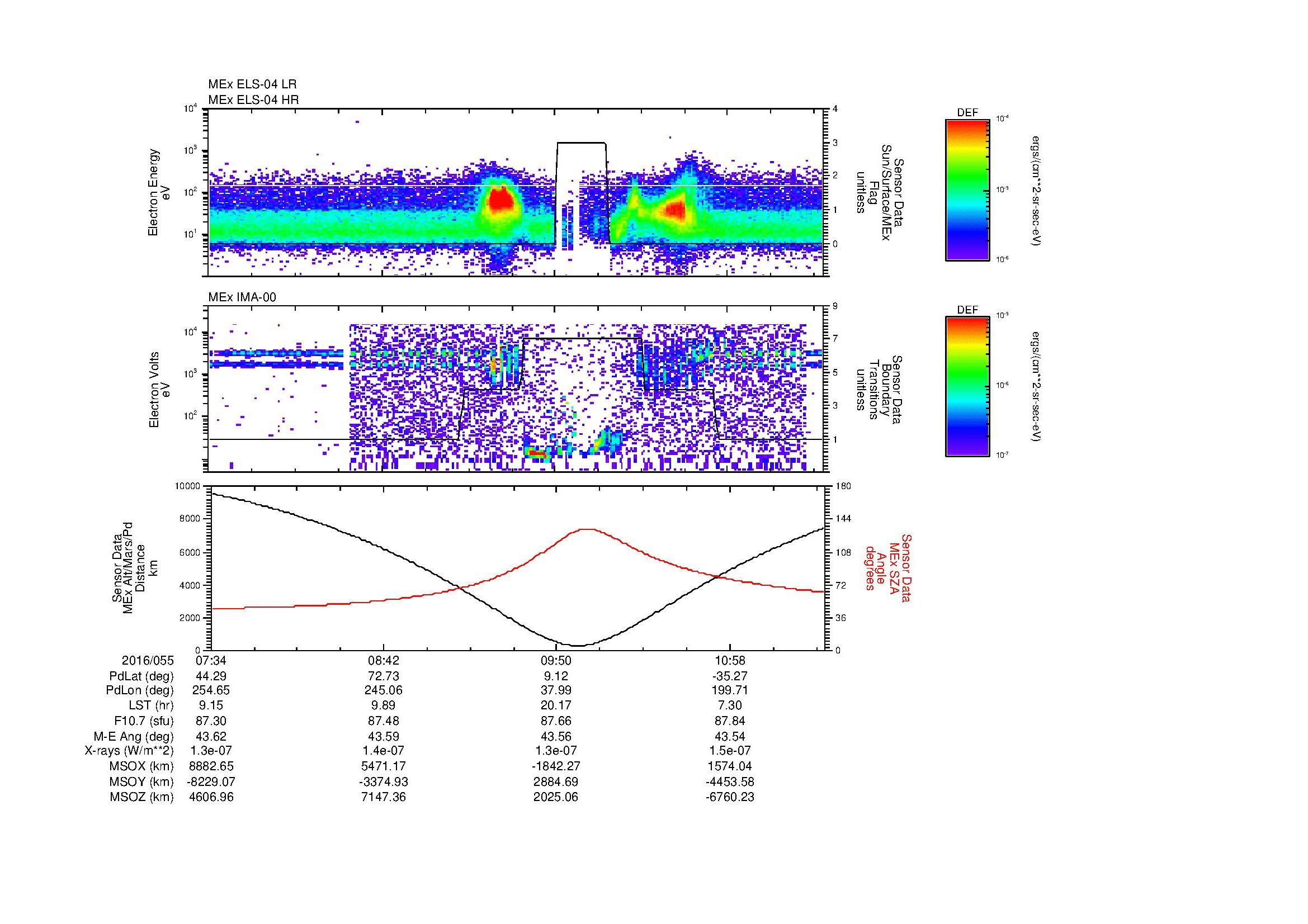Click the 'Sun/Surface/MEx Flag' axis label

(880, 192)
